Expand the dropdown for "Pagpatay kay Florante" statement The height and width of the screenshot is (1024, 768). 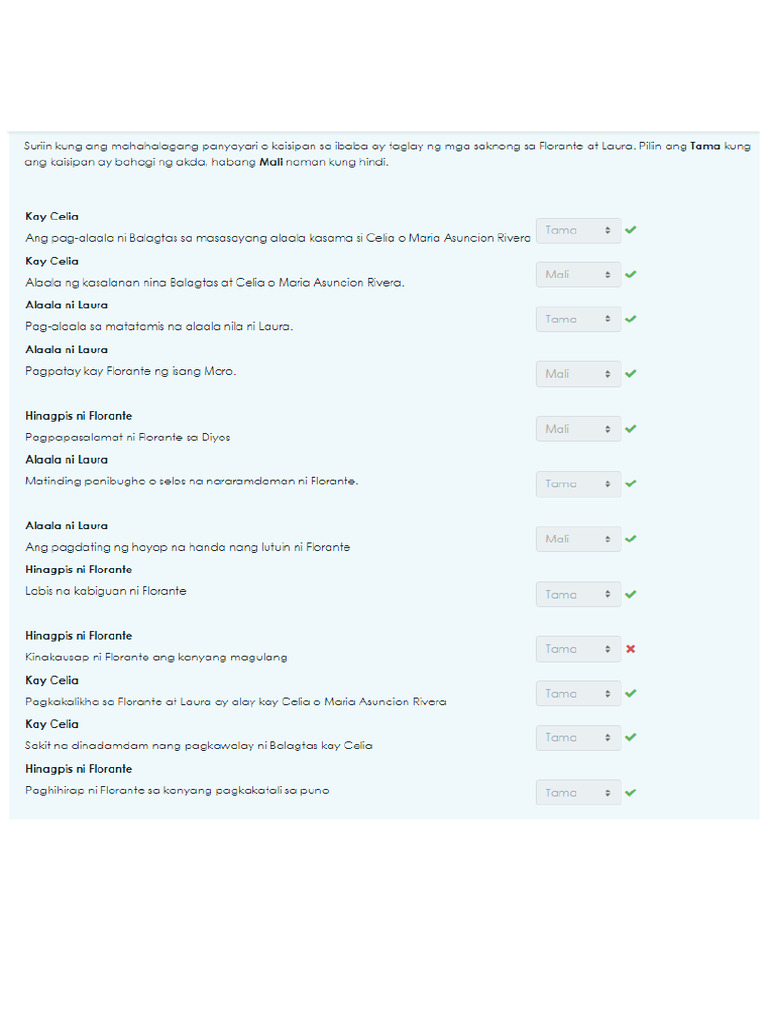coord(578,374)
